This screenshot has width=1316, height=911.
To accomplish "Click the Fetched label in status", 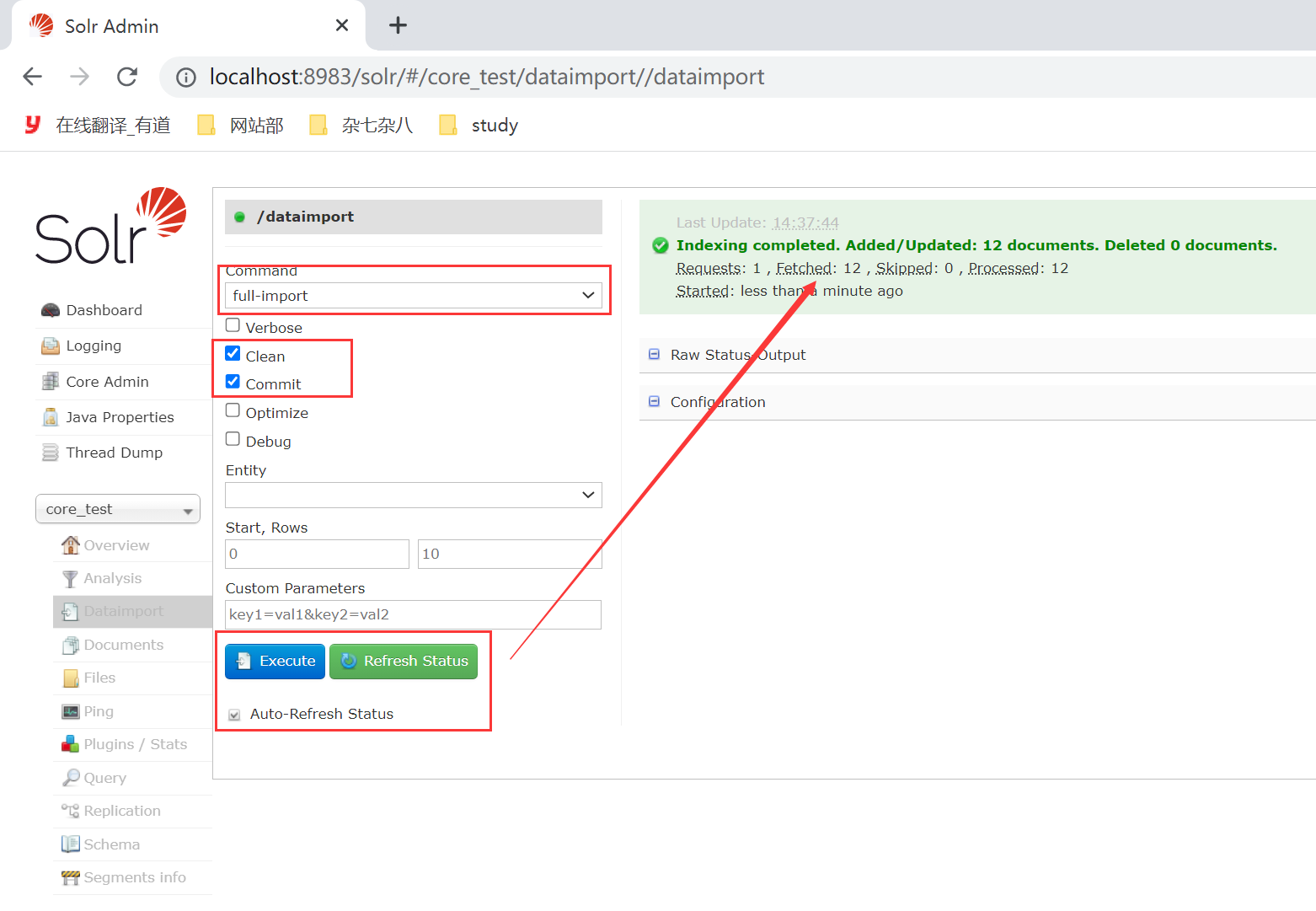I will coord(804,268).
